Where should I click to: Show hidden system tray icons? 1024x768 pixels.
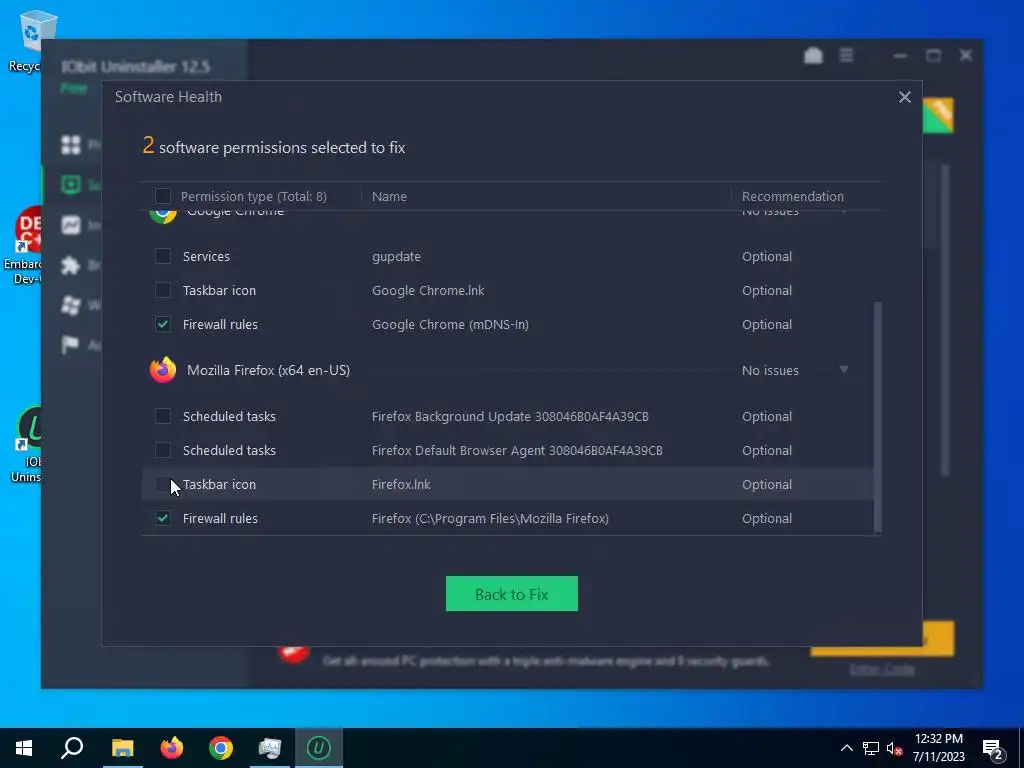point(846,748)
